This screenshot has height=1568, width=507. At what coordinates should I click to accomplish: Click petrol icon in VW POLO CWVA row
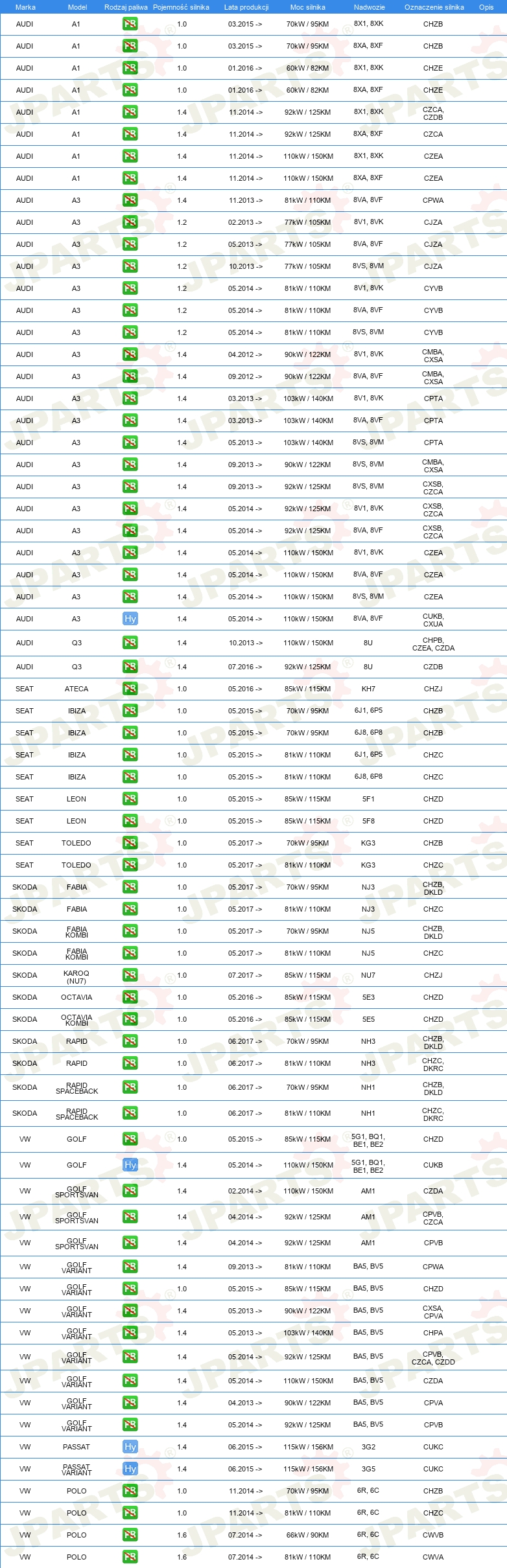[130, 1557]
